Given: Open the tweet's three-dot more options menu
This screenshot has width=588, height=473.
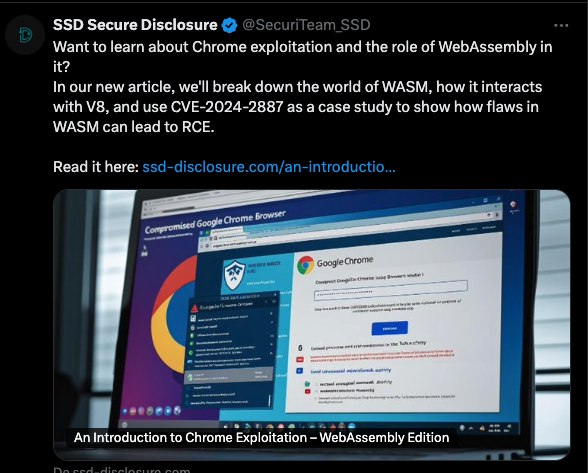Looking at the screenshot, I should coord(561,26).
